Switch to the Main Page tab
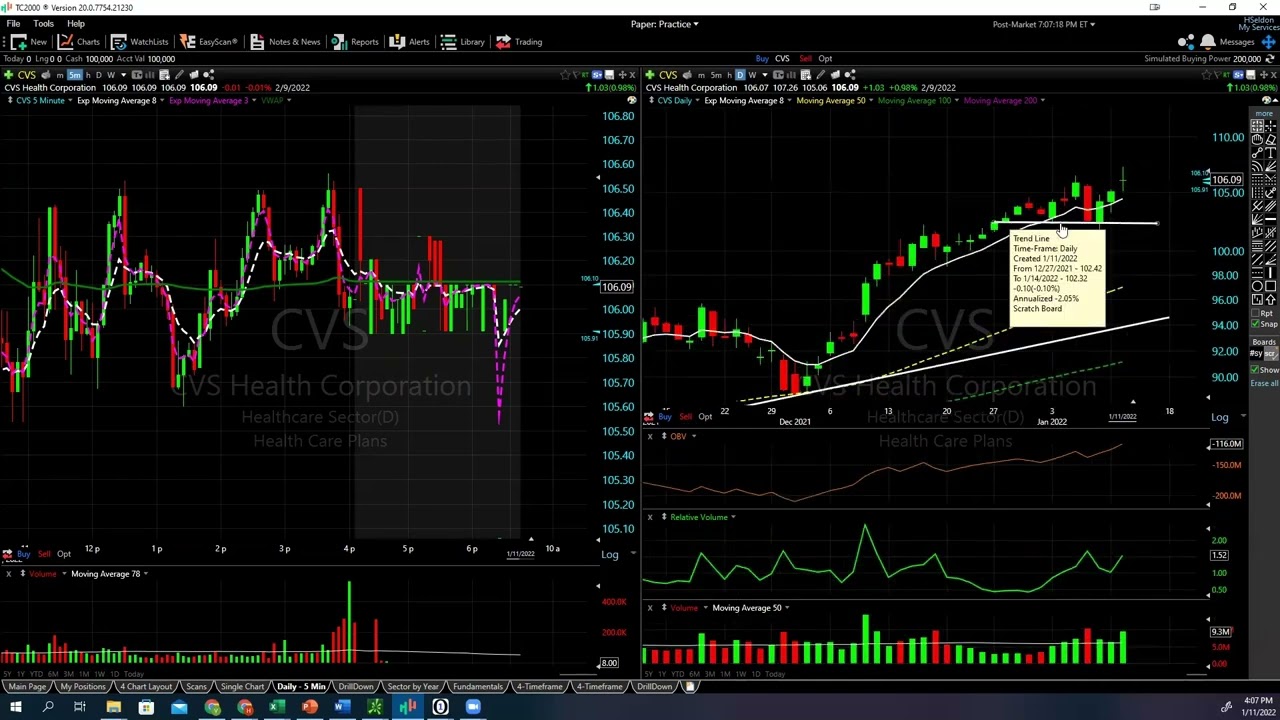The image size is (1280, 720). [27, 687]
